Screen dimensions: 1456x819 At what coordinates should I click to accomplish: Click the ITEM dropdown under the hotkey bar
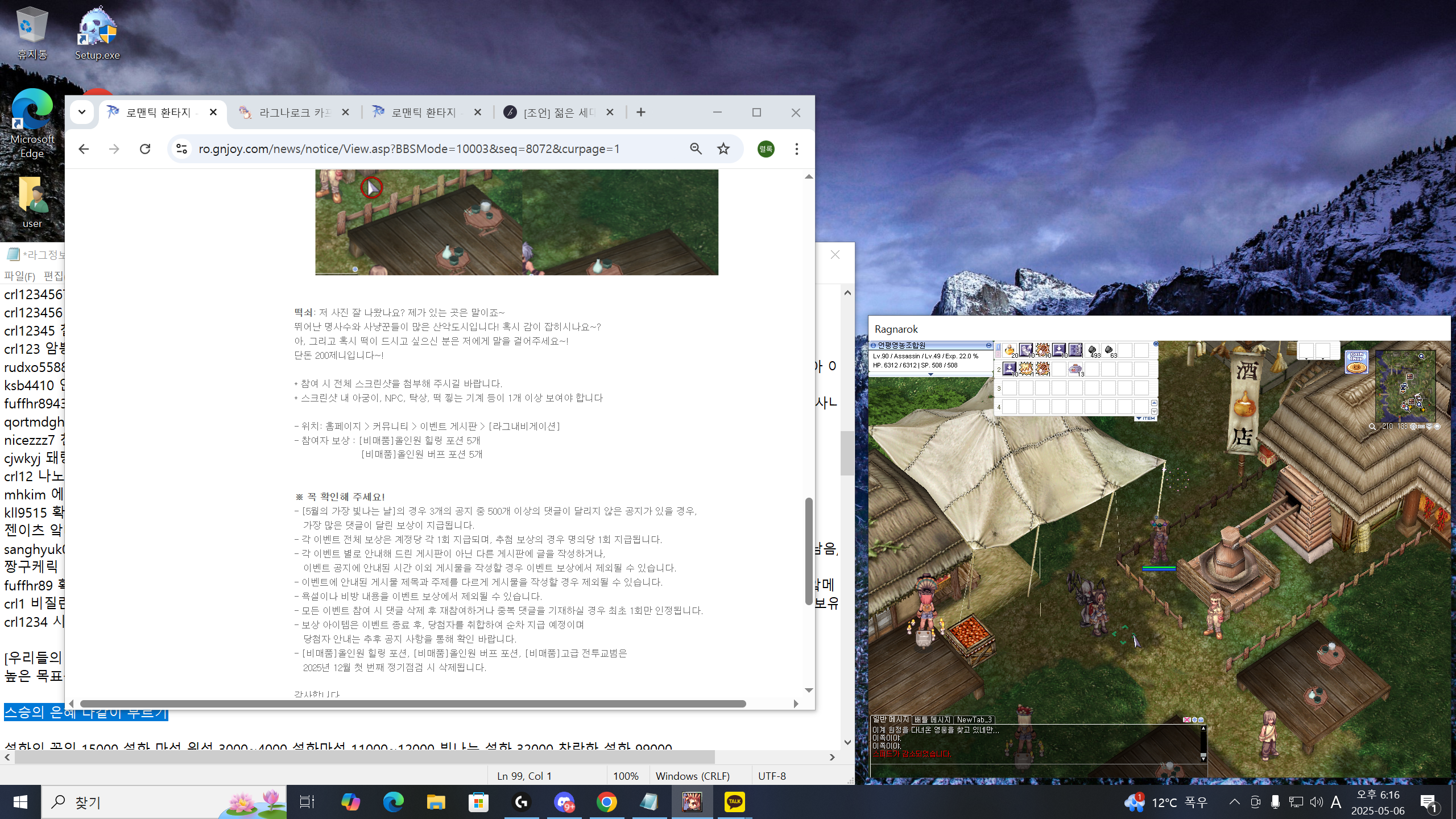(1145, 419)
